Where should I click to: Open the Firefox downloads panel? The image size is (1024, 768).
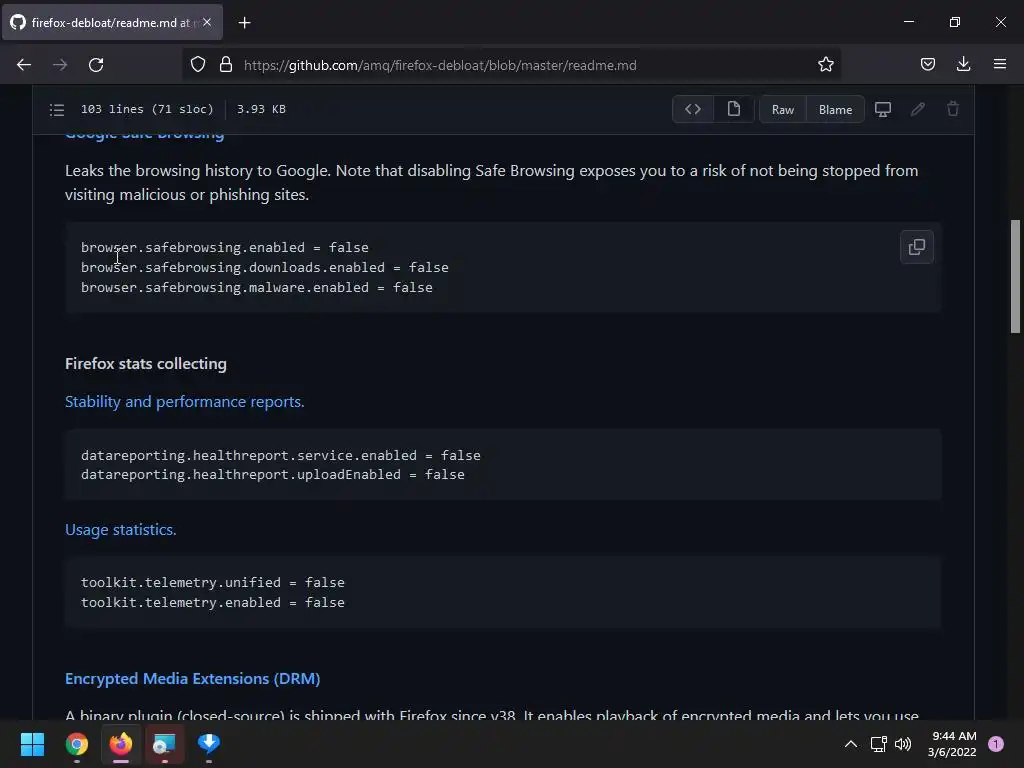coord(963,65)
